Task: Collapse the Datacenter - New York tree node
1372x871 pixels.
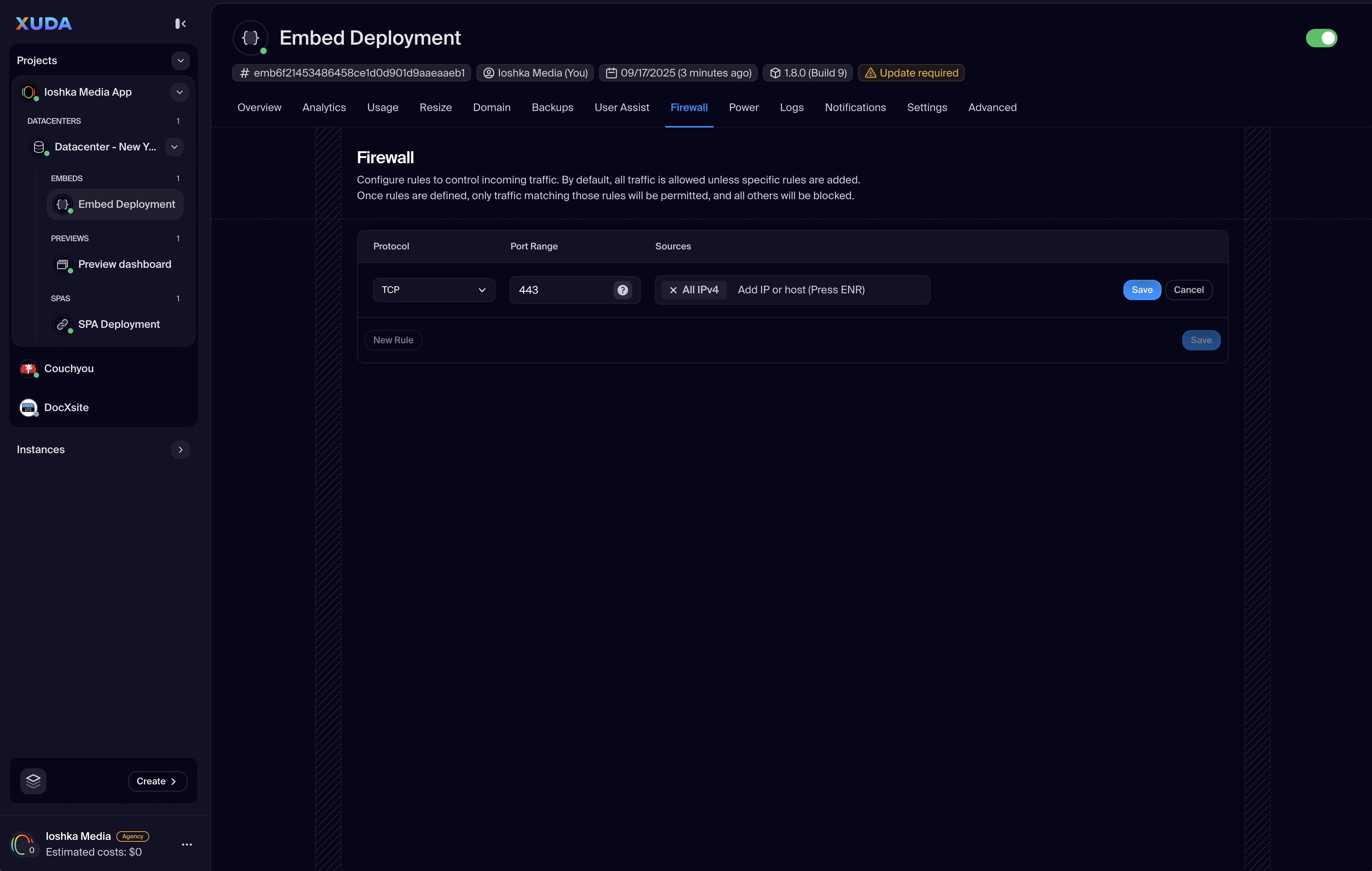Action: (174, 147)
